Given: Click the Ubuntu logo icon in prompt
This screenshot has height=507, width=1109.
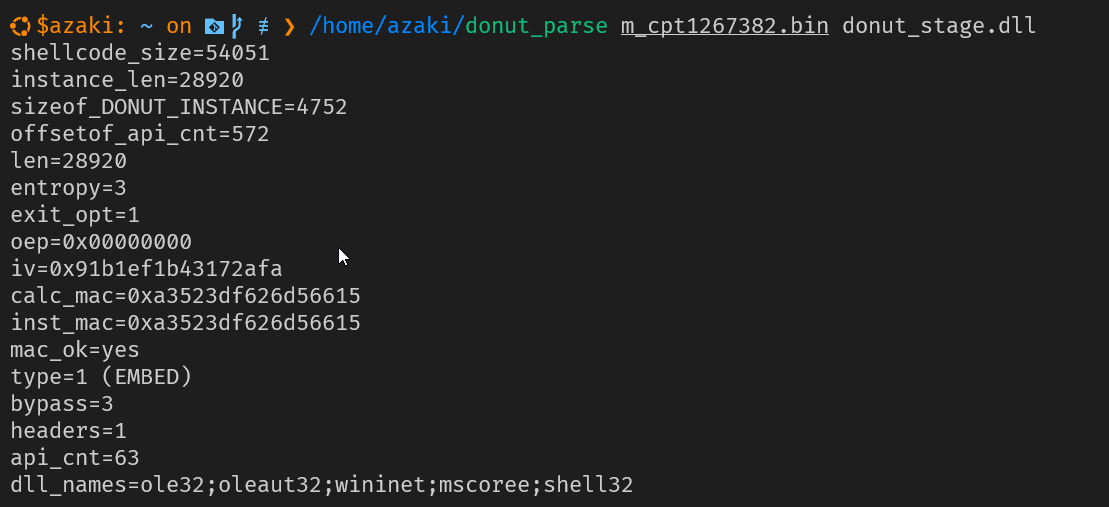Looking at the screenshot, I should (x=21, y=27).
